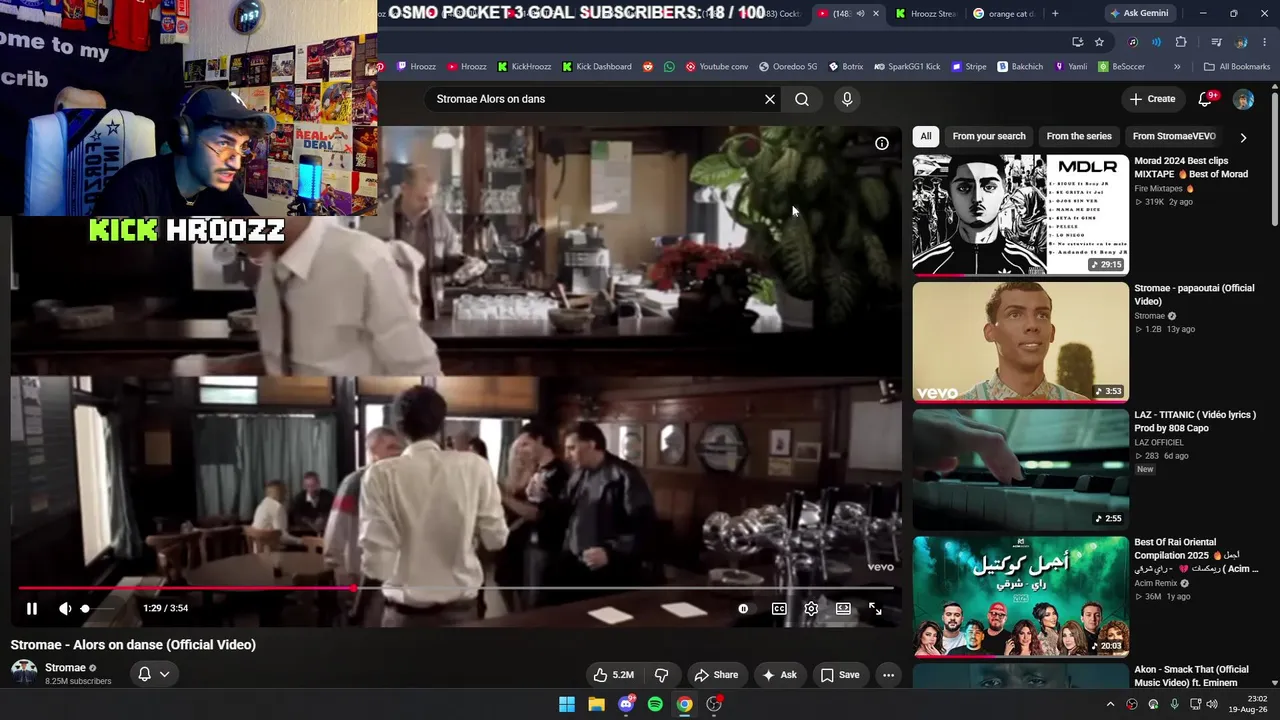Bookmark this page with star icon
Screen dimensions: 1280x720
pyautogui.click(x=1099, y=42)
